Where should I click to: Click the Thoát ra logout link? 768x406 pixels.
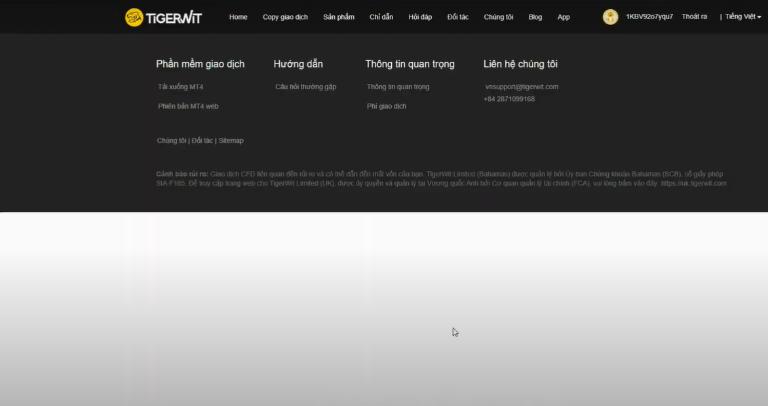click(694, 17)
